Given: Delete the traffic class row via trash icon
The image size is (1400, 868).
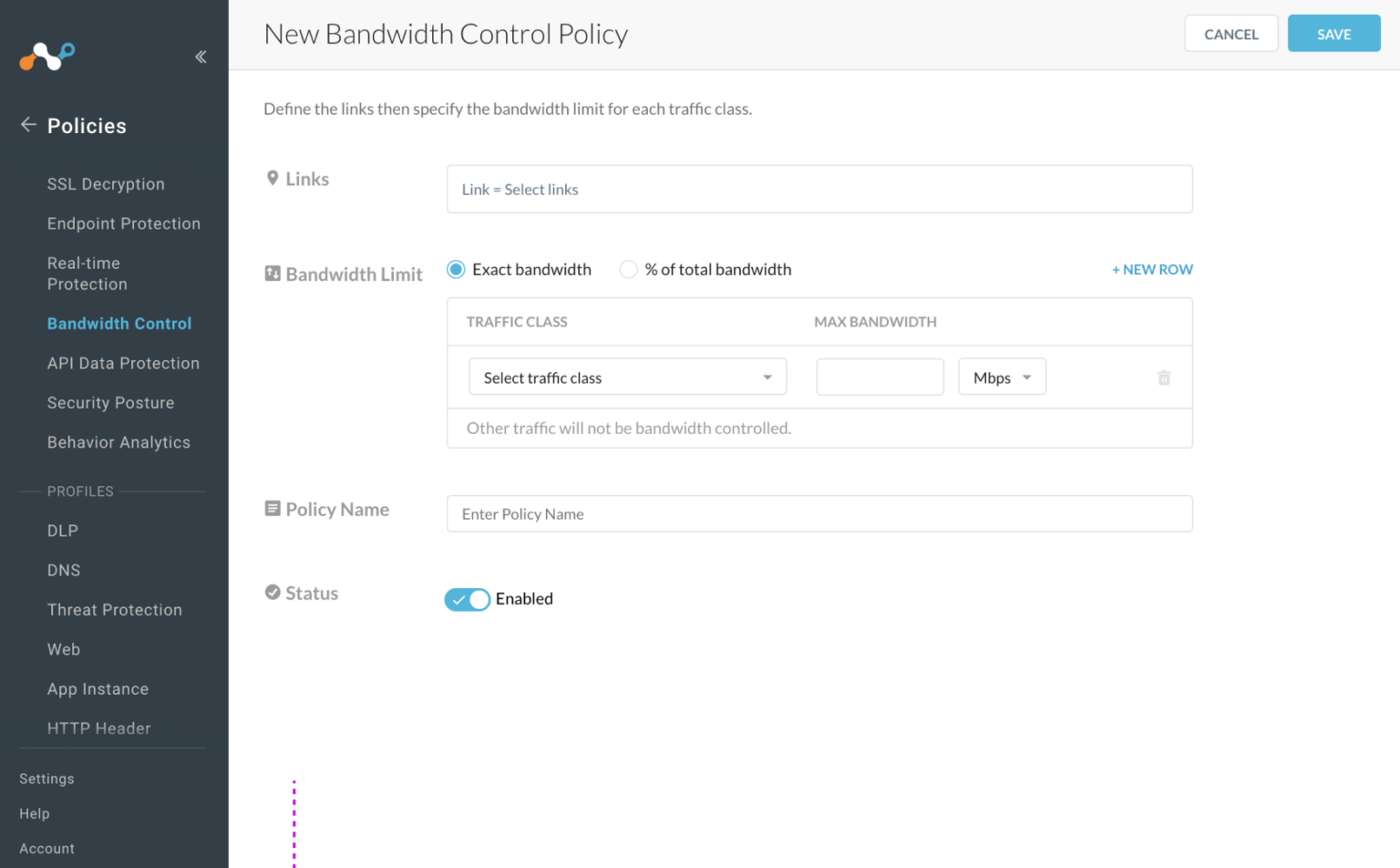Looking at the screenshot, I should tap(1163, 377).
